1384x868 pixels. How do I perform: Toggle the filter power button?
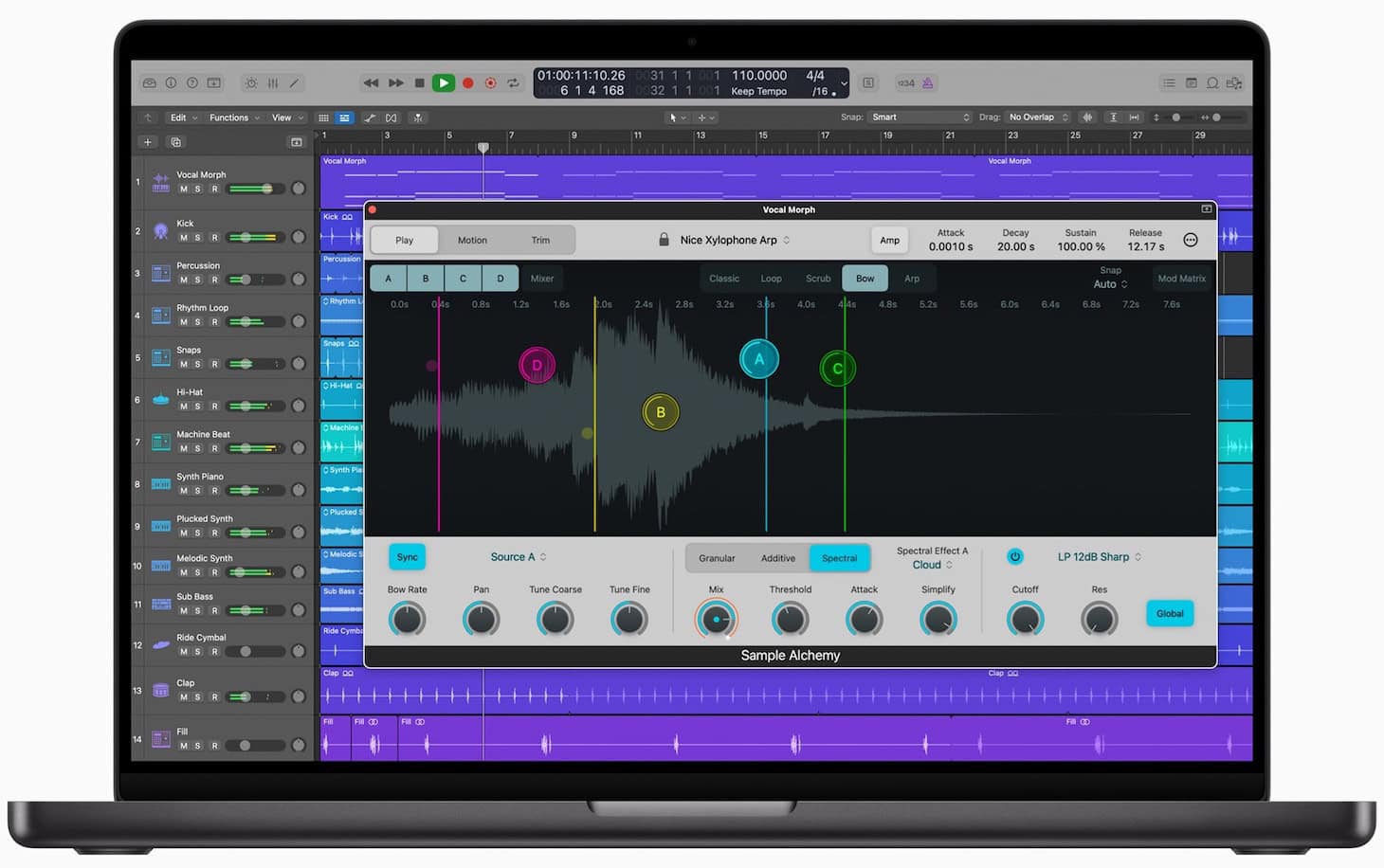[1015, 557]
